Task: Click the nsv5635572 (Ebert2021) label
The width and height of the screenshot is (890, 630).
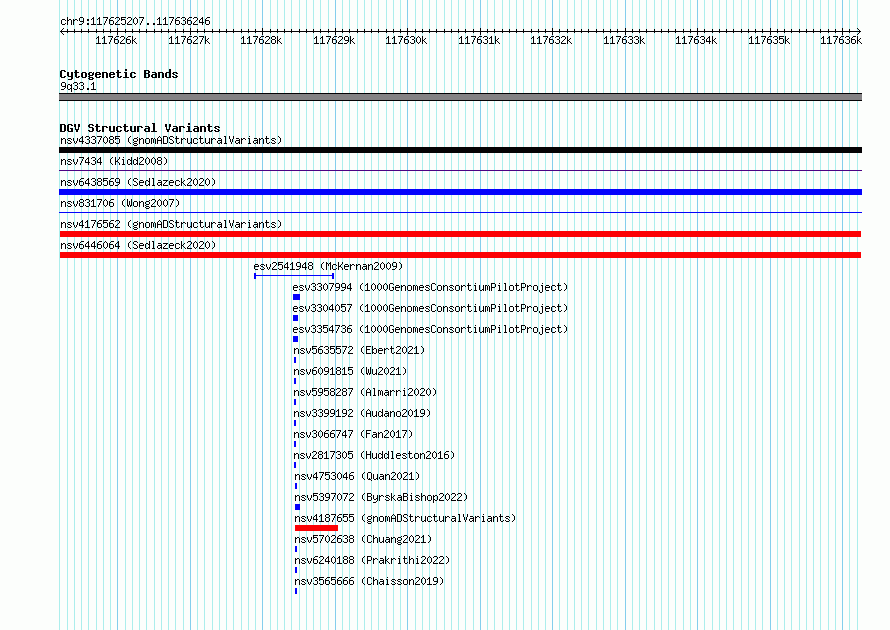Action: tap(359, 350)
